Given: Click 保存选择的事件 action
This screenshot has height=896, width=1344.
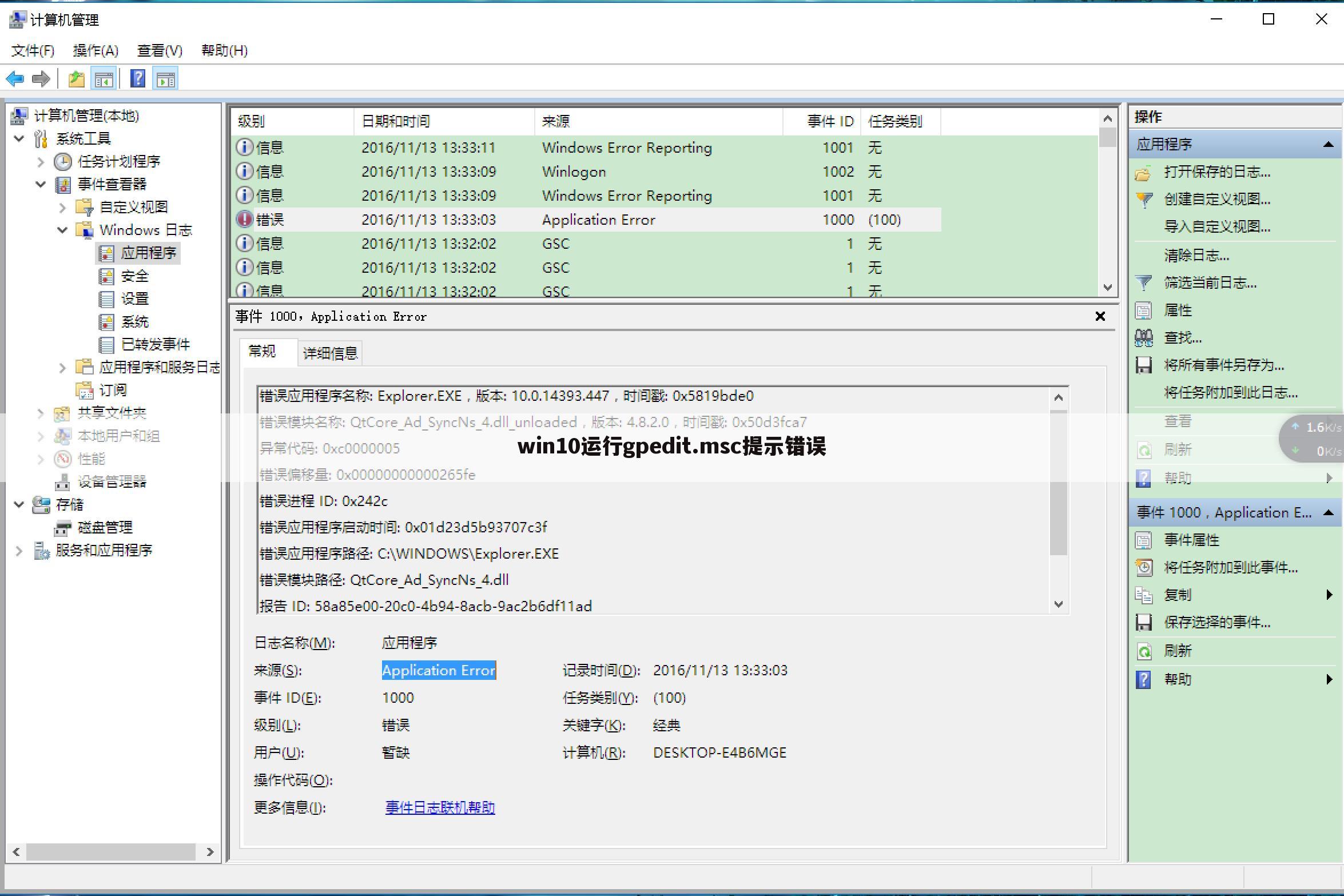Looking at the screenshot, I should point(1217,623).
